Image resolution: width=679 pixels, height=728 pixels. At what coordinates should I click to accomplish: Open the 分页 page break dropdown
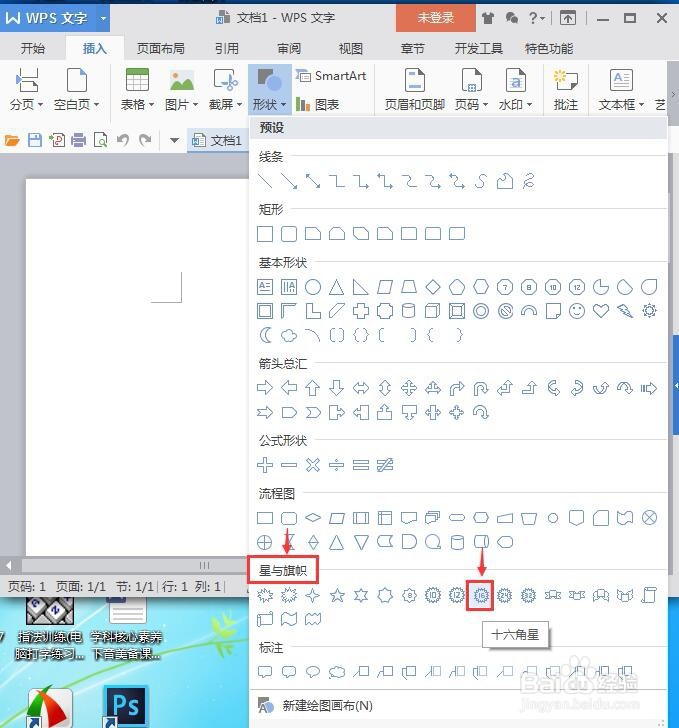click(x=26, y=90)
